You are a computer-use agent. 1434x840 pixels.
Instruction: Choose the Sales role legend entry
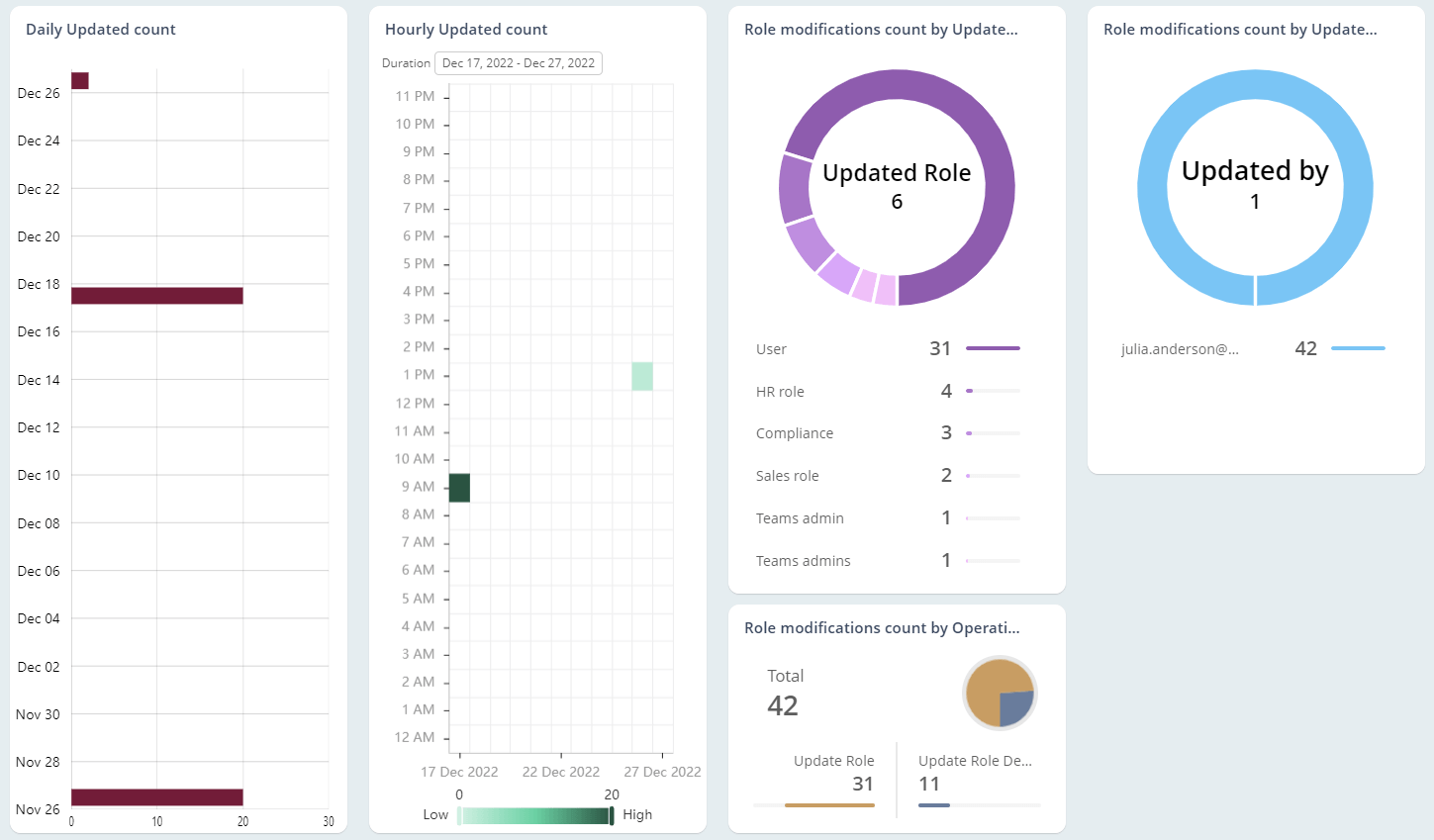(x=788, y=476)
